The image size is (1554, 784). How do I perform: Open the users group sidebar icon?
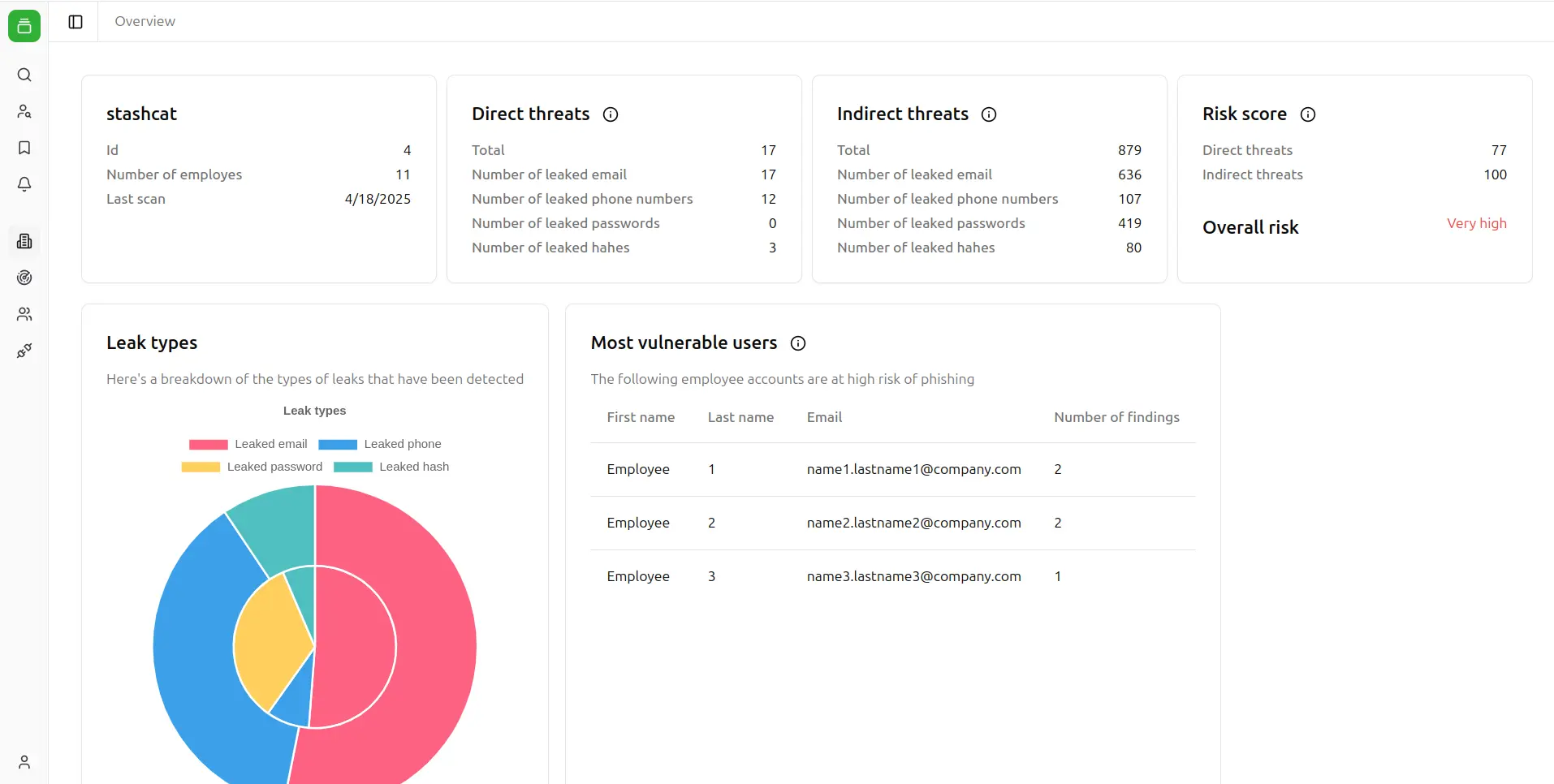(x=24, y=314)
